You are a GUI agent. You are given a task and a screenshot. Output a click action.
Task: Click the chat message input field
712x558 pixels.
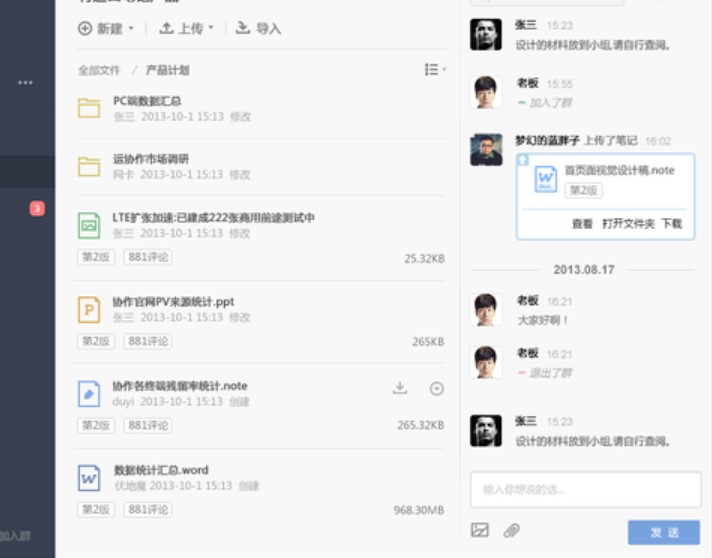586,489
